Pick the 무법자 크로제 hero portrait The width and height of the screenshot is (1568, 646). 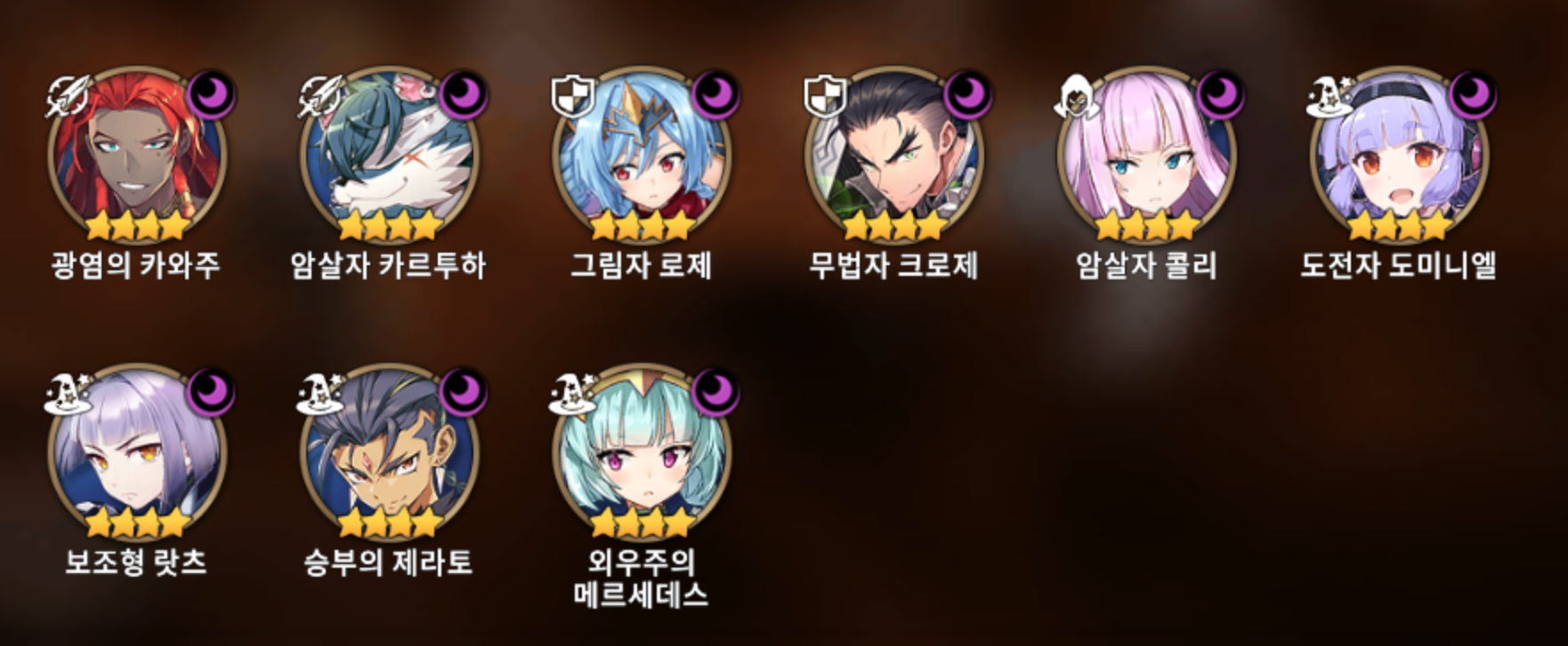coord(893,155)
